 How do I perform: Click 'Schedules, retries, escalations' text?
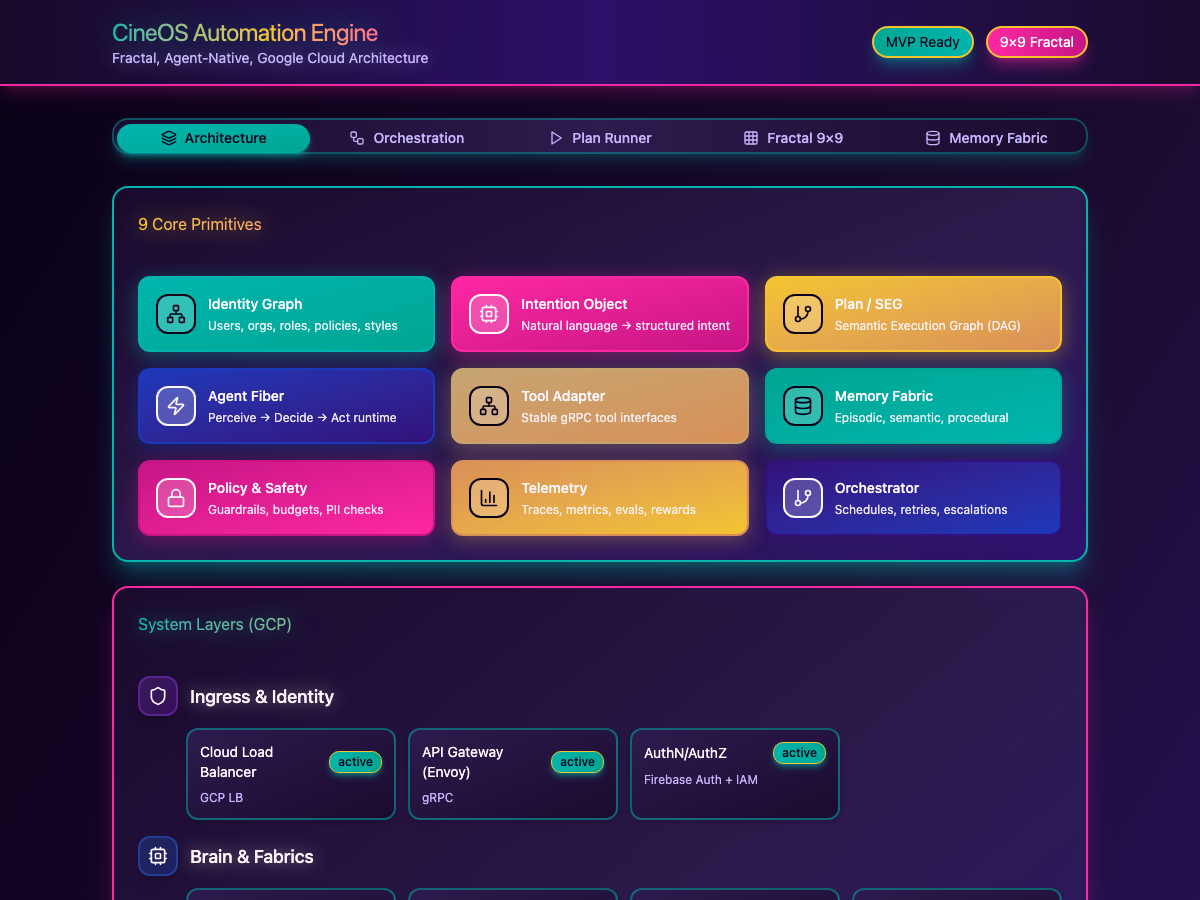tap(921, 509)
